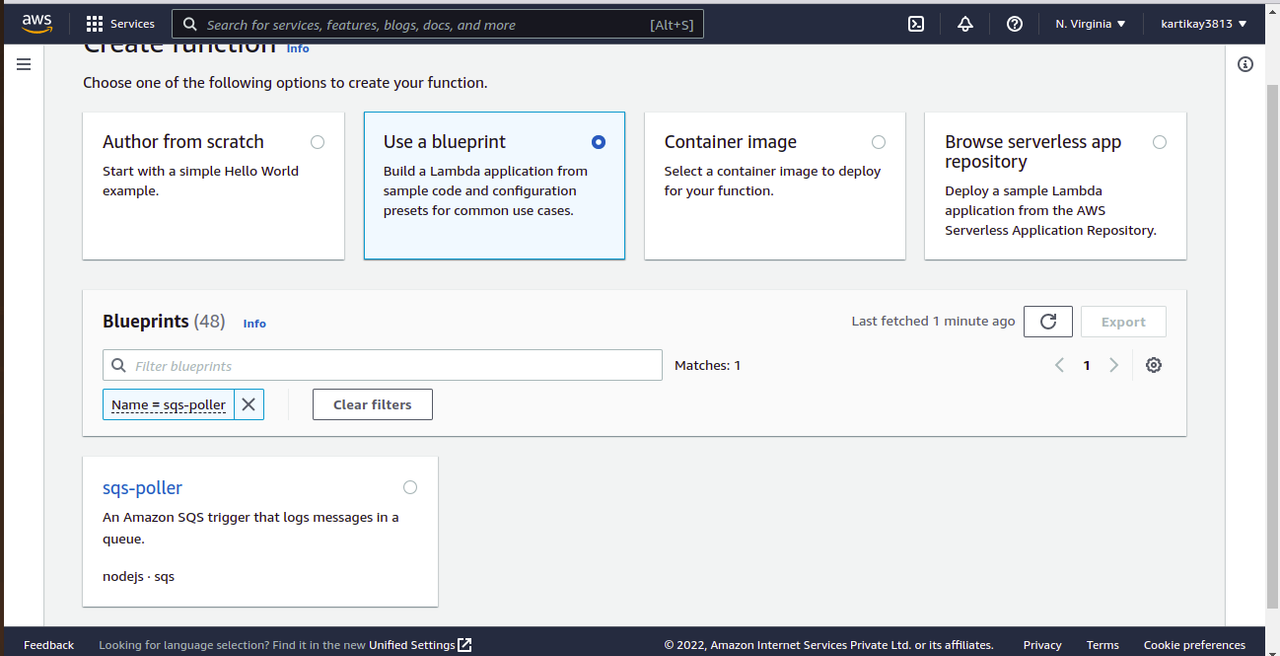The width and height of the screenshot is (1280, 656).
Task: Expand the left hamburger navigation menu
Action: (24, 64)
